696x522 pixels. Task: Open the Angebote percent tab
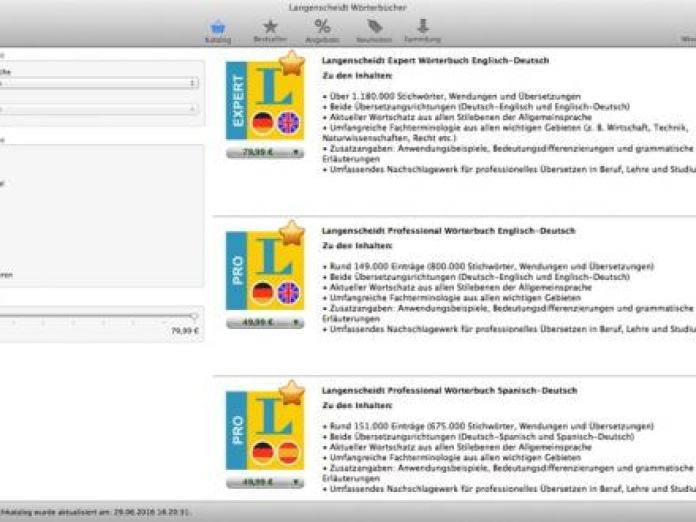(322, 31)
